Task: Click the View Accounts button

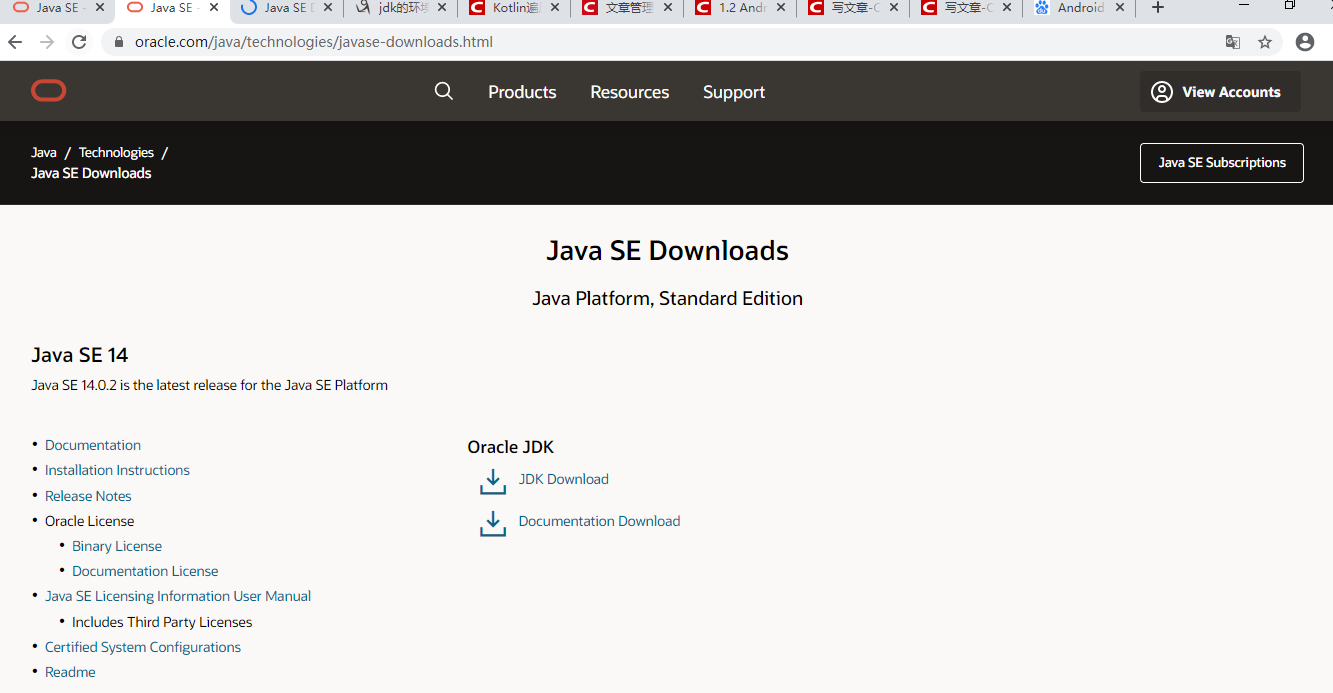Action: (1220, 92)
